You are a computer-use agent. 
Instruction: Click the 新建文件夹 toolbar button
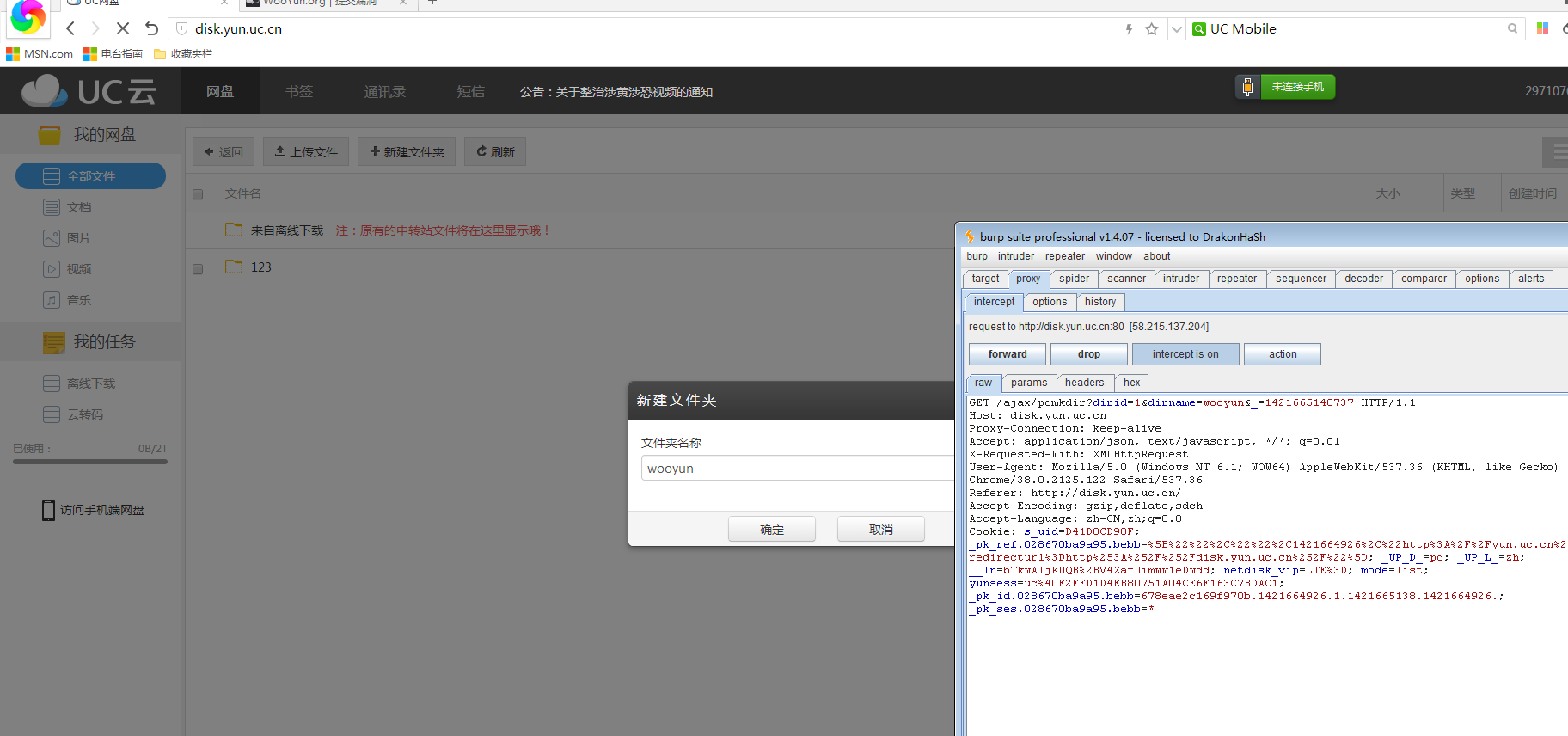[407, 151]
